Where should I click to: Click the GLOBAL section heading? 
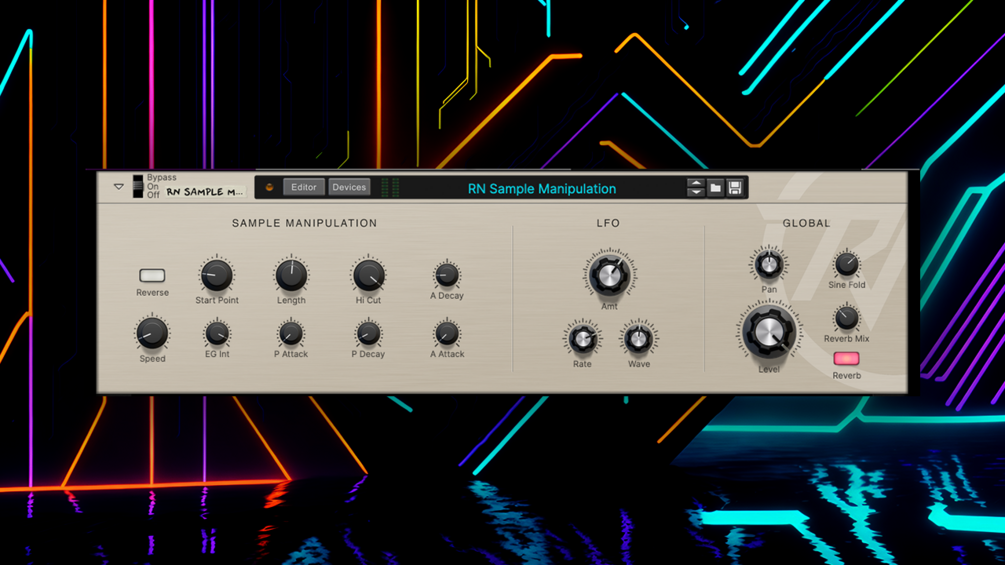(806, 223)
